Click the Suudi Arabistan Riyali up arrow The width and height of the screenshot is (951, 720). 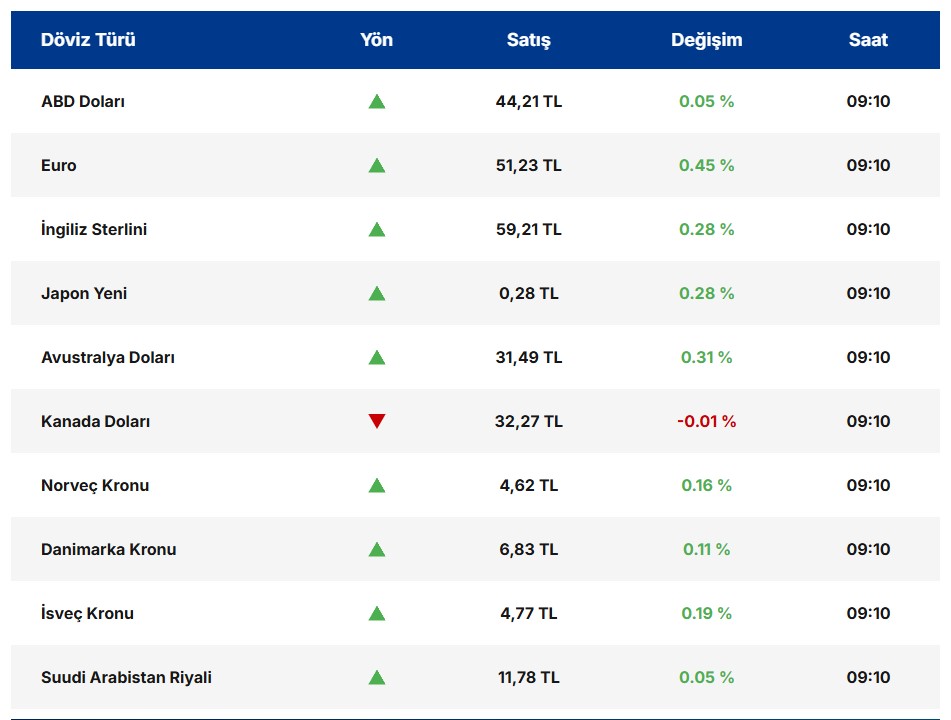(376, 677)
